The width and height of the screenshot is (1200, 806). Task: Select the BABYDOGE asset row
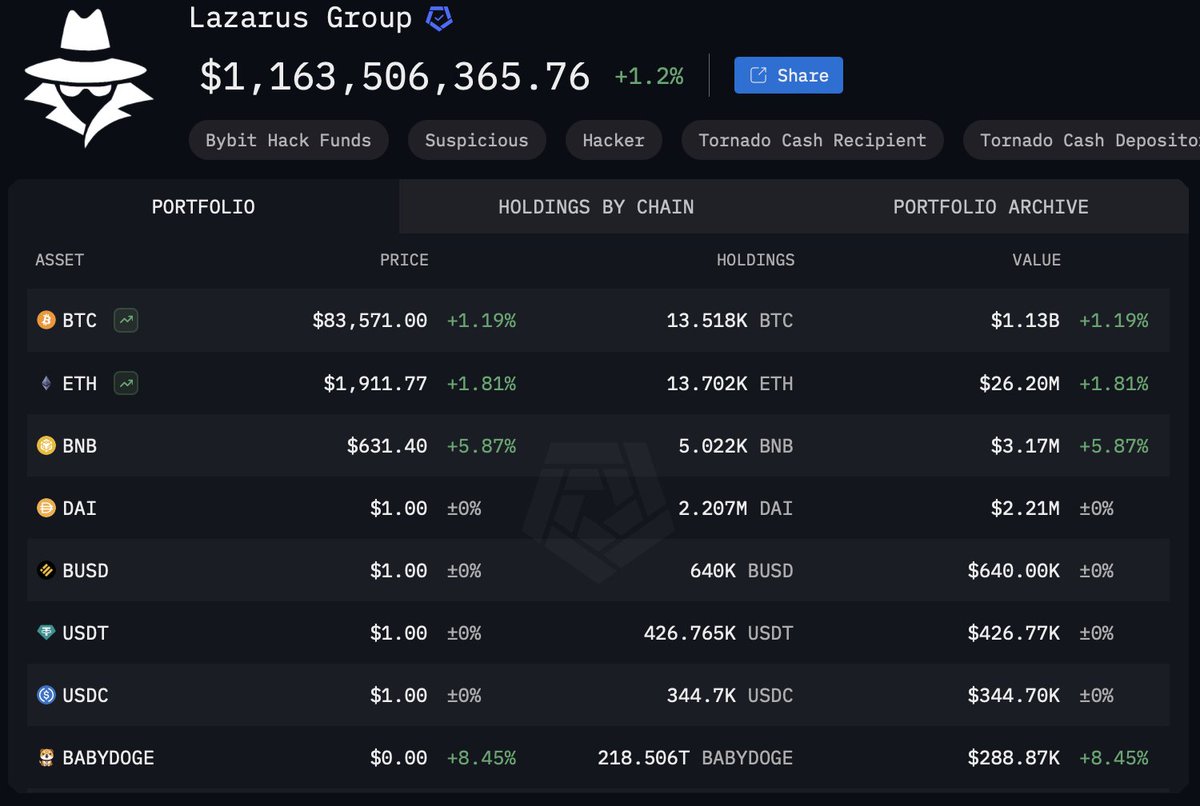tap(600, 757)
